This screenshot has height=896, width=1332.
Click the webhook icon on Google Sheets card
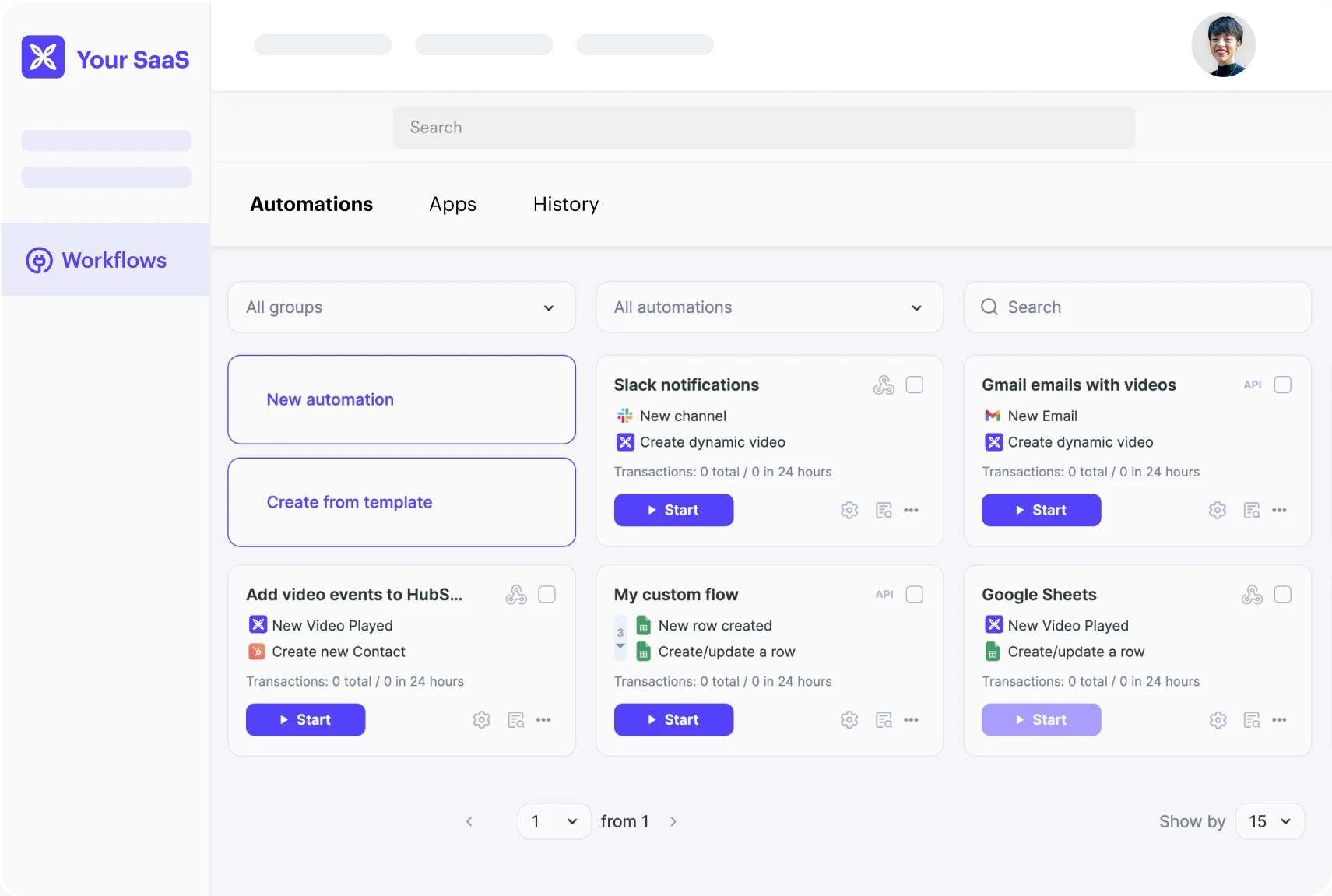point(1252,595)
